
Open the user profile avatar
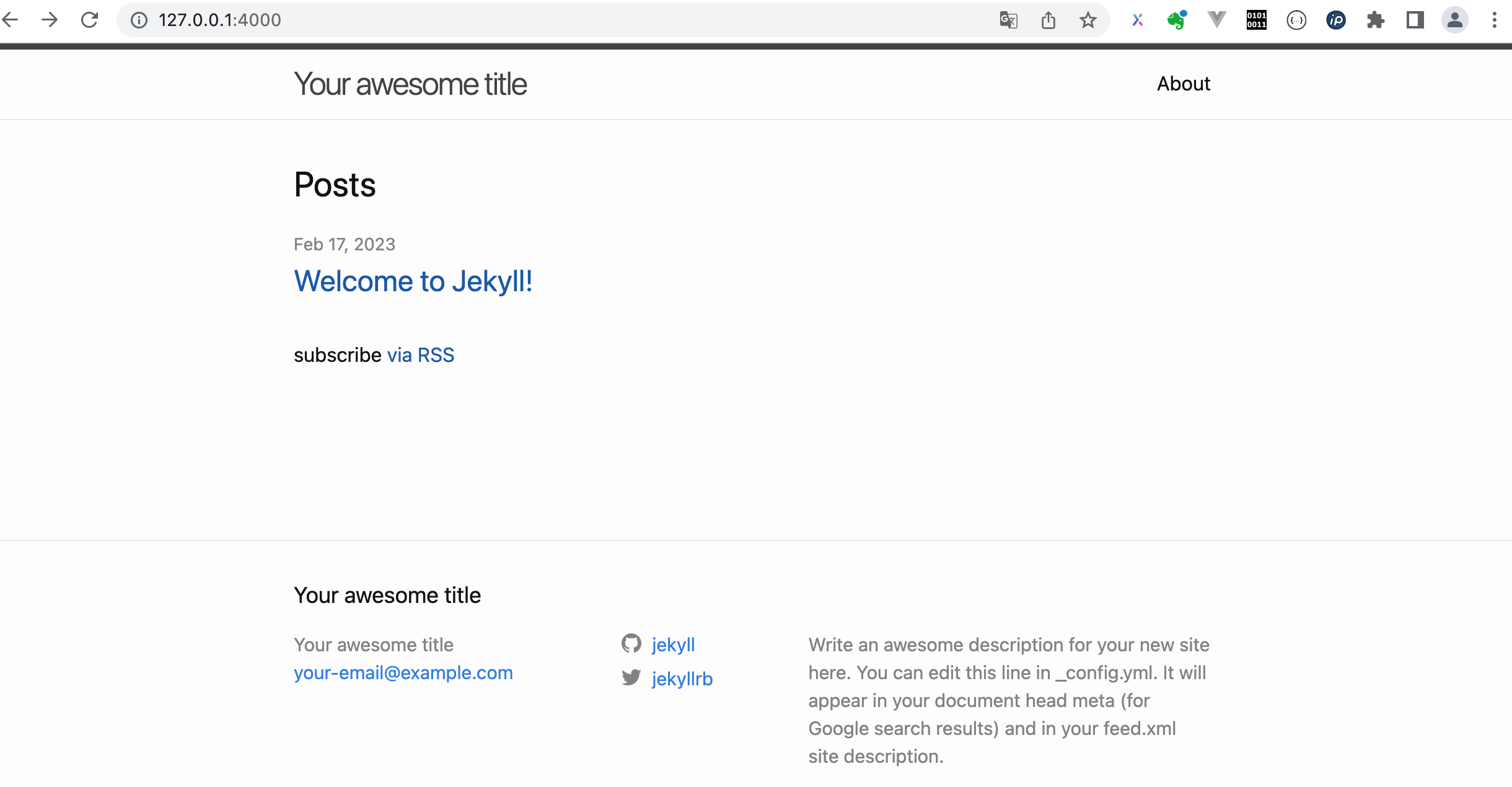(1455, 20)
